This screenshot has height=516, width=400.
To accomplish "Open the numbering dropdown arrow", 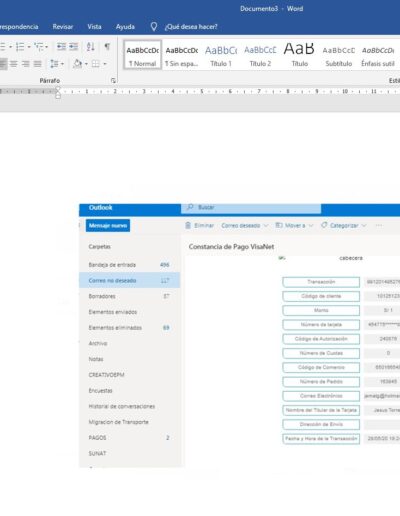I will click(x=29, y=47).
